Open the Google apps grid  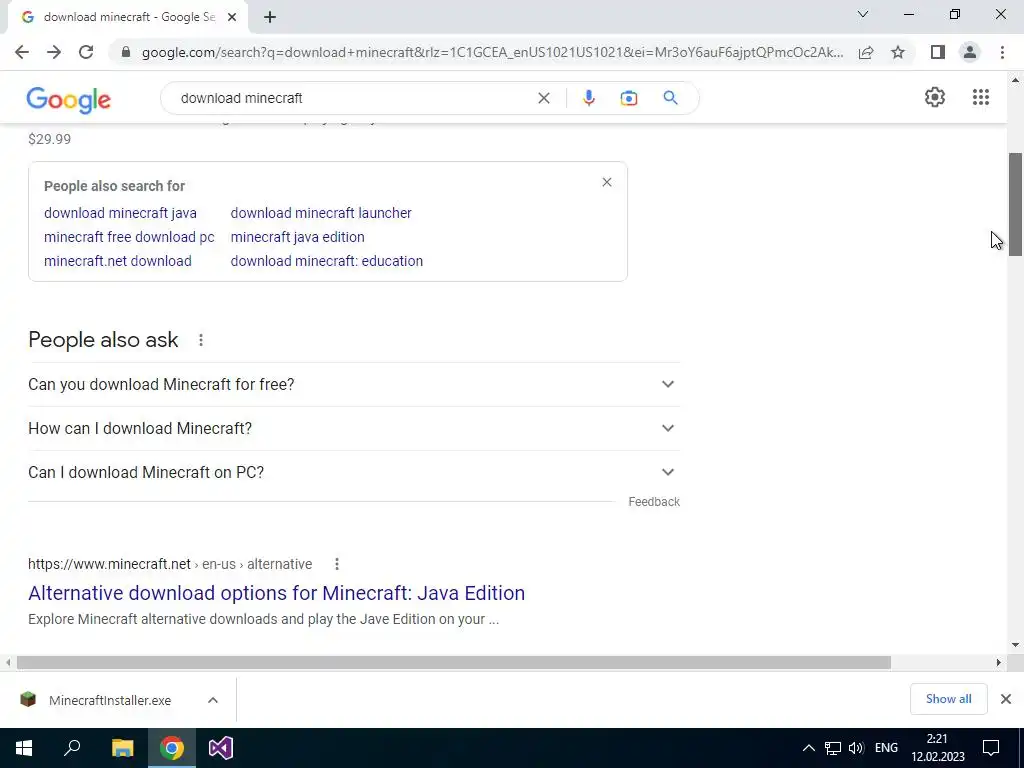[981, 97]
